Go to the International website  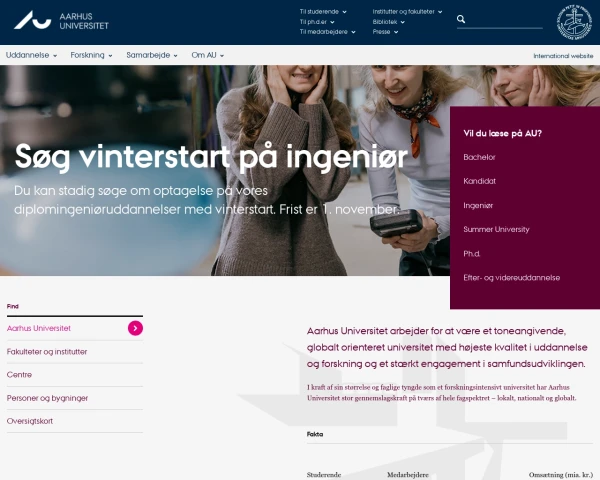[x=563, y=56]
